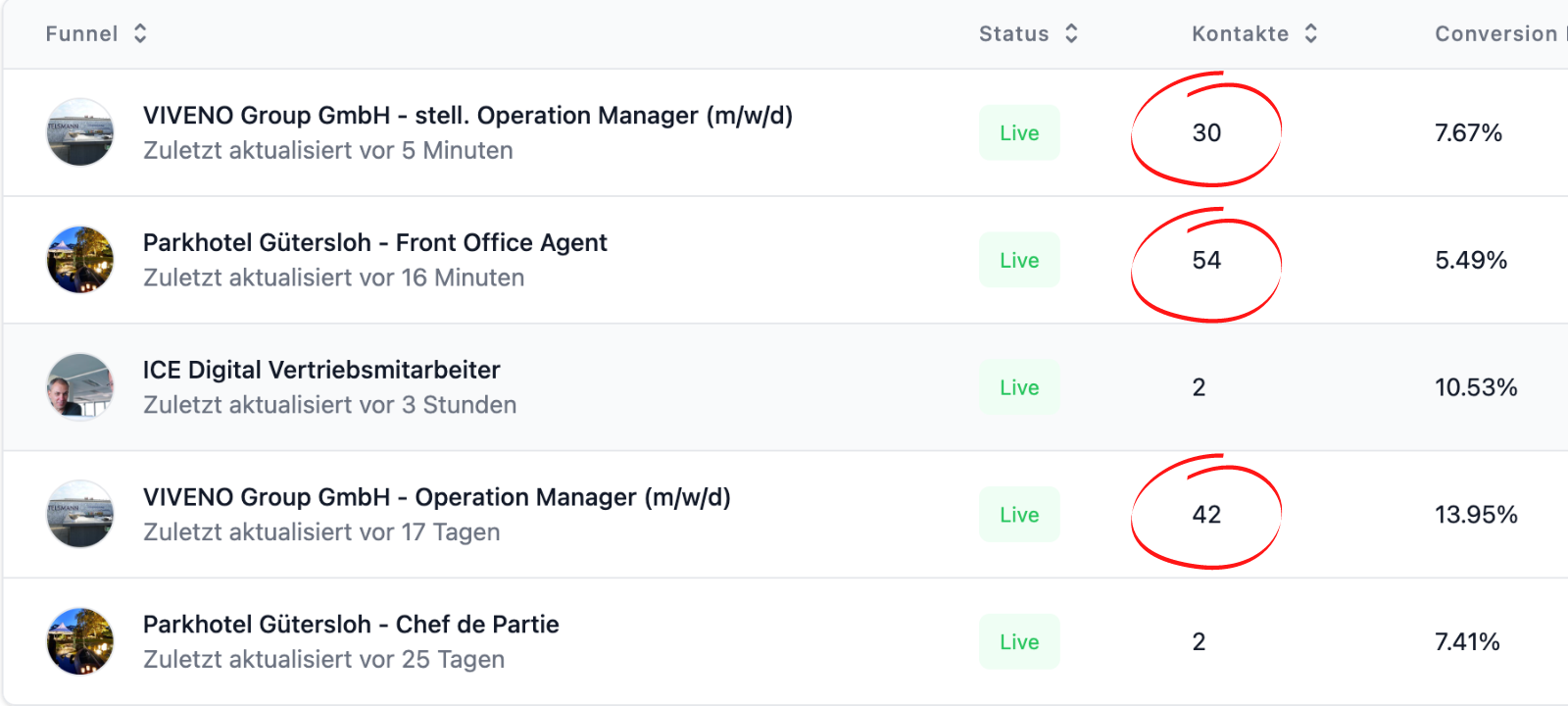Click VIVENO stell. Operation Manager avatar

(80, 132)
